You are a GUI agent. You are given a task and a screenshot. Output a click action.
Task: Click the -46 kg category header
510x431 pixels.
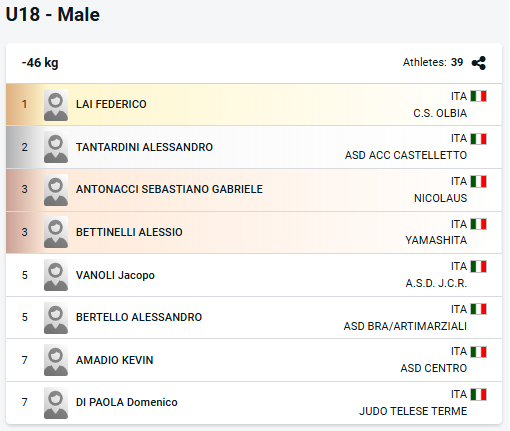coord(40,63)
